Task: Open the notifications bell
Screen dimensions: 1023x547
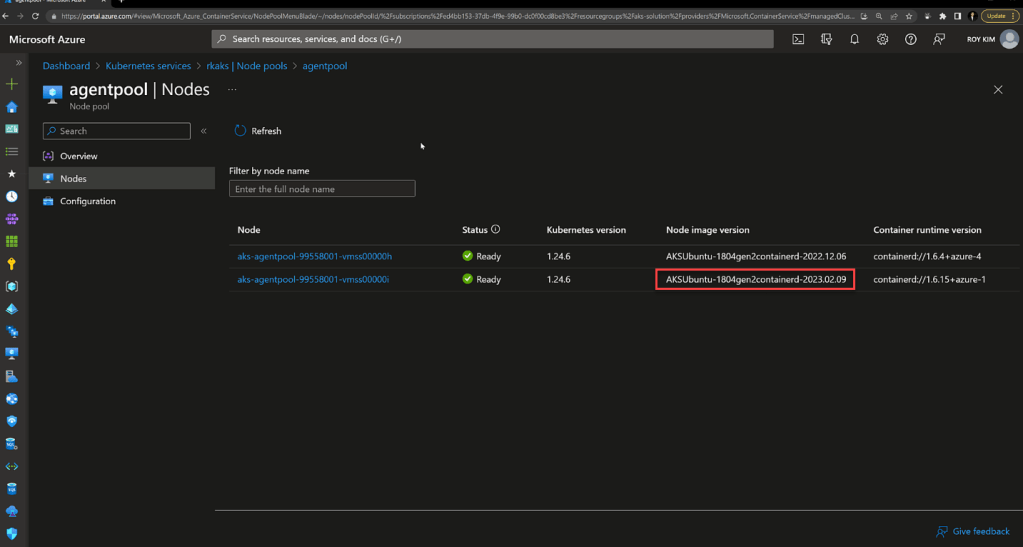Action: click(x=854, y=39)
